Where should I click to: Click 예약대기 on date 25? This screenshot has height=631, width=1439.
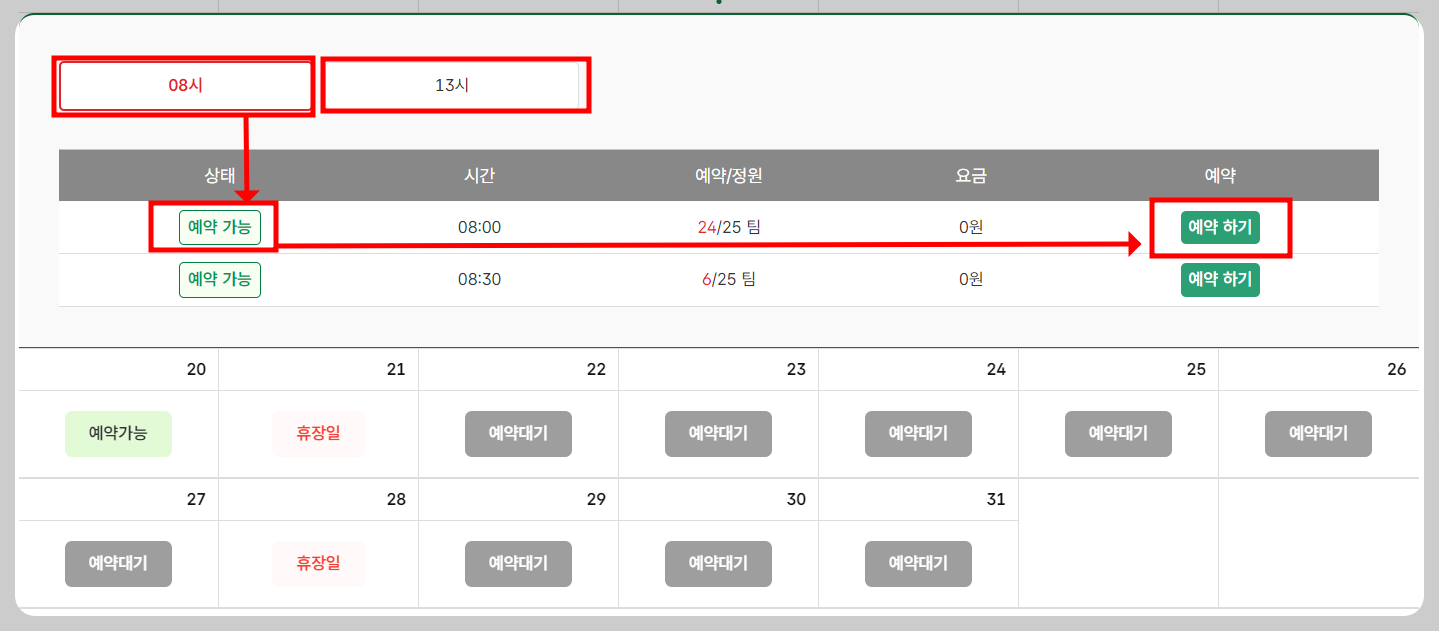(x=1118, y=433)
